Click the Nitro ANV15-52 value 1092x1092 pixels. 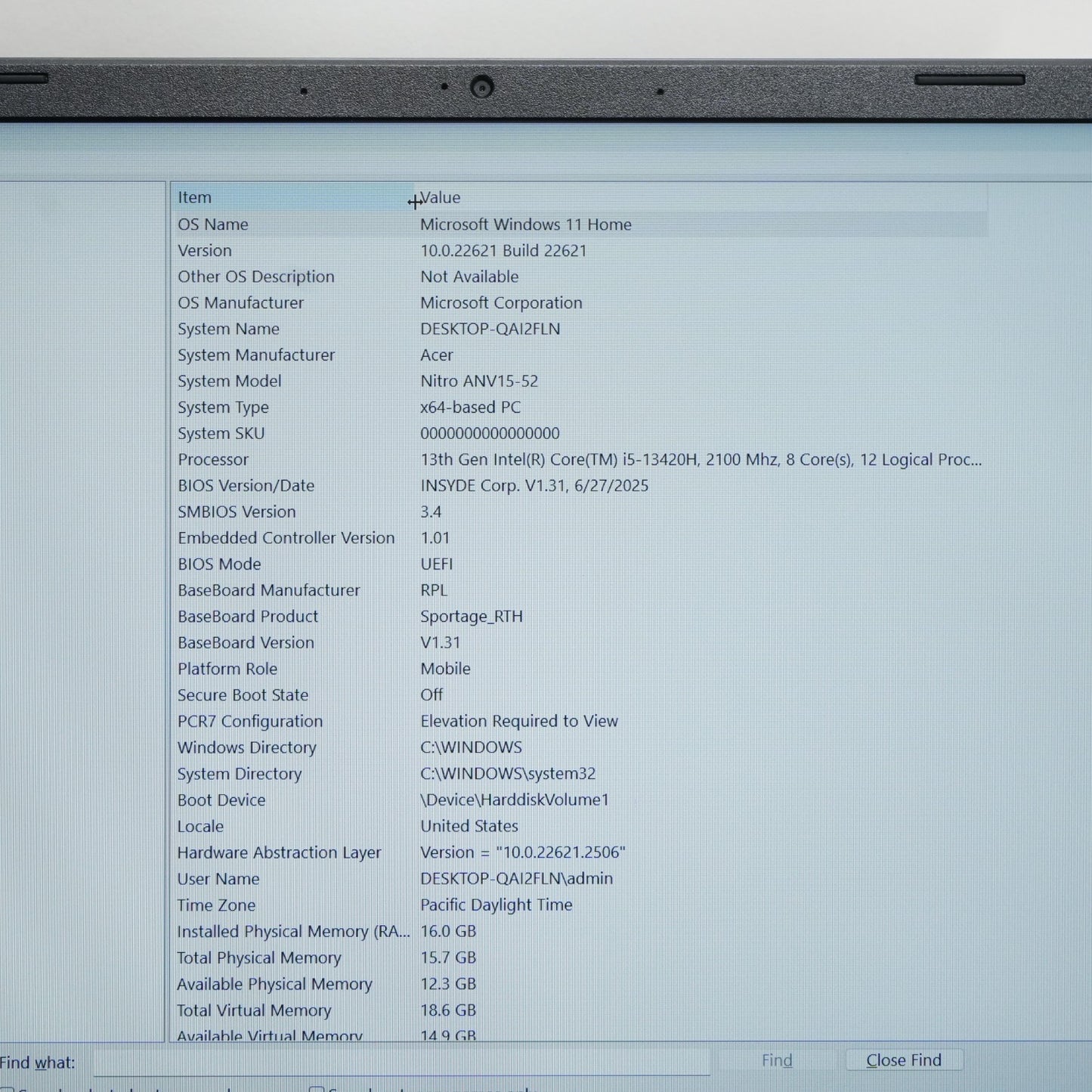479,382
